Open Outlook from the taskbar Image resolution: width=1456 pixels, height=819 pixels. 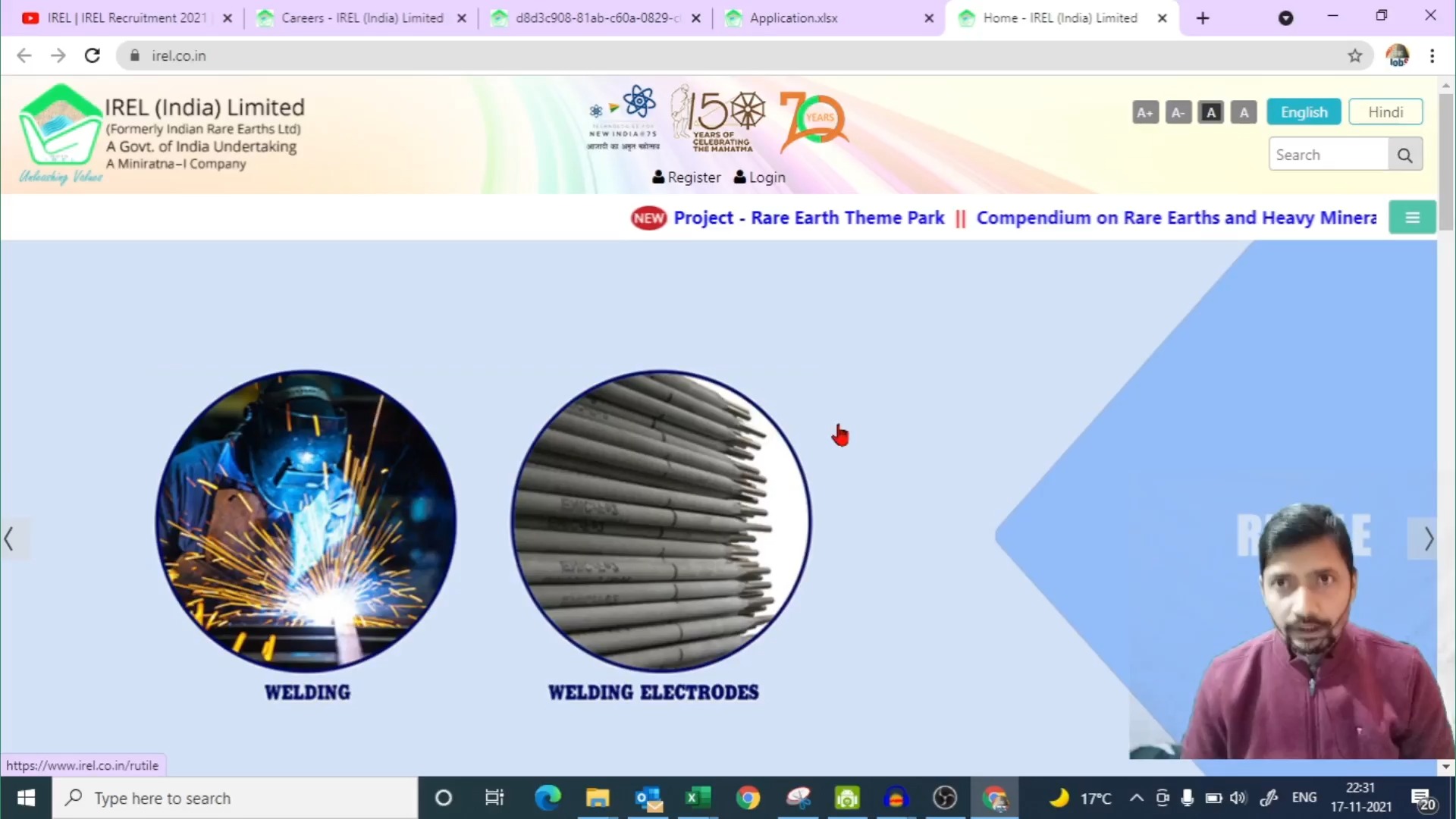point(648,798)
